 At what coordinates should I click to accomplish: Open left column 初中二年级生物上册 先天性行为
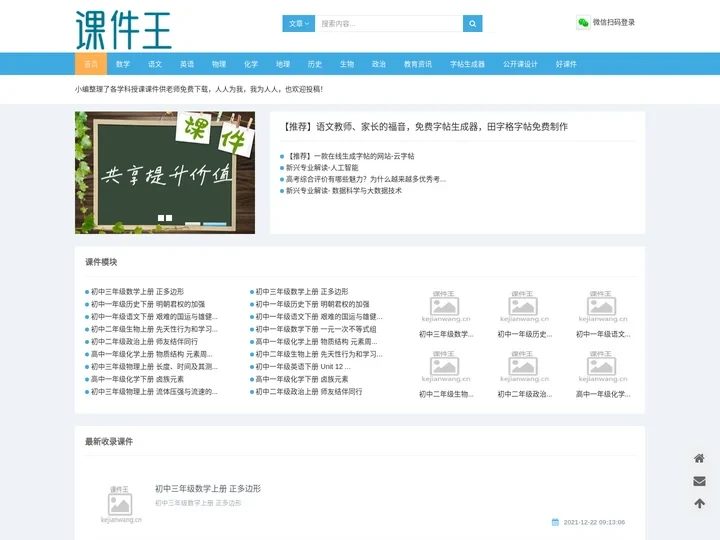(154, 329)
